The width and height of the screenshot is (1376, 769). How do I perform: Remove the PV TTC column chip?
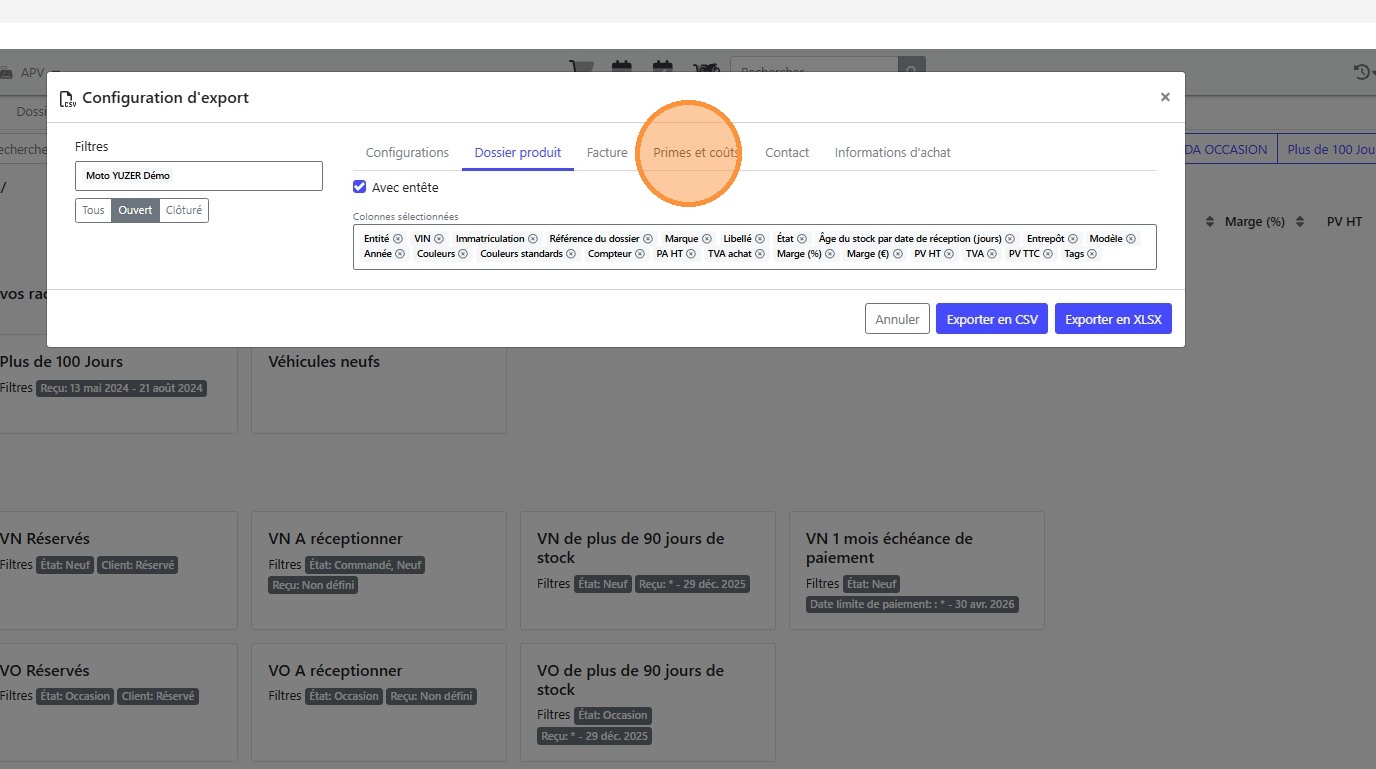point(1048,254)
